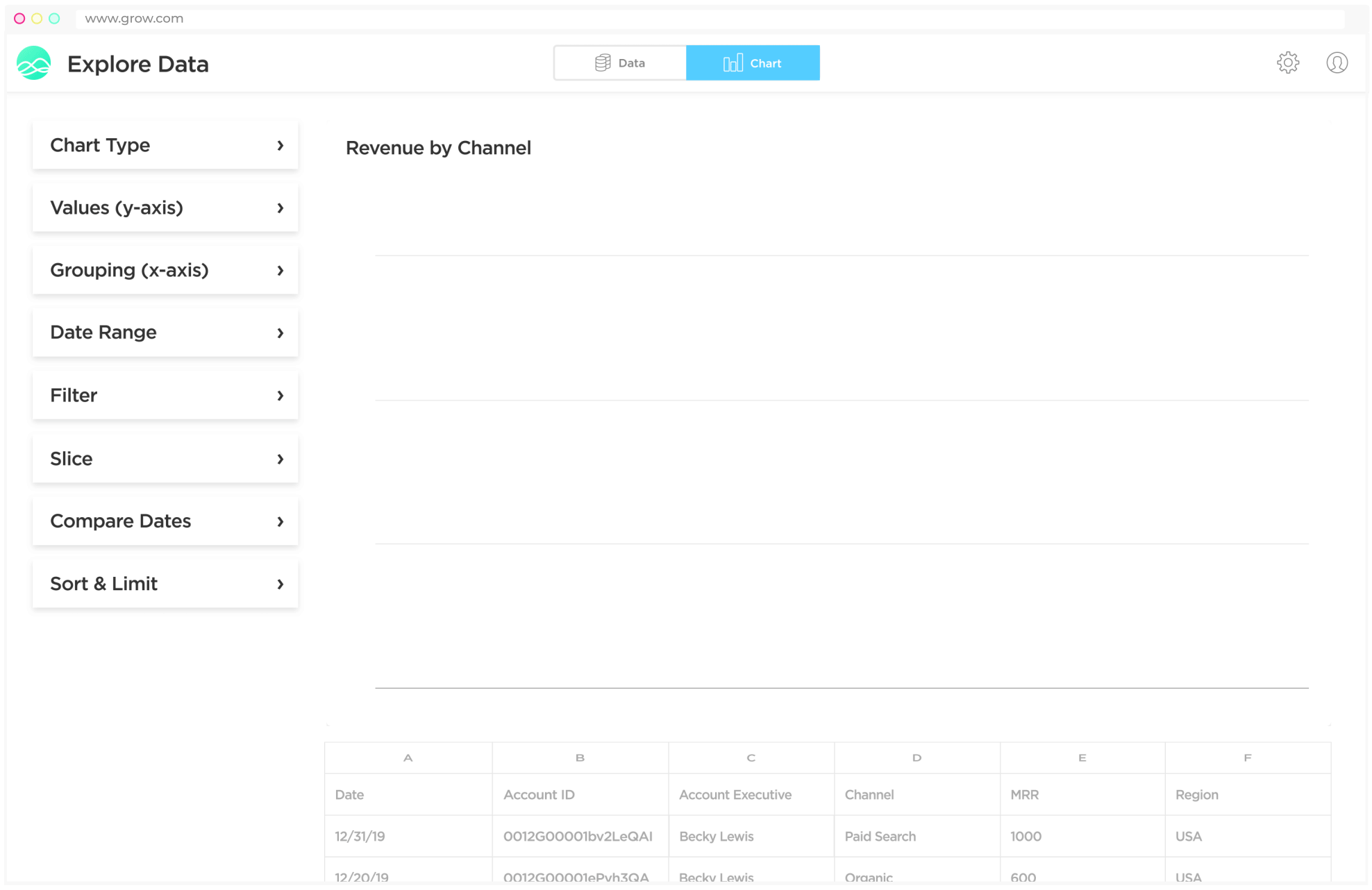Screen dimensions: 1372x890
Task: Click column E MRR header cell
Action: pos(1080,795)
